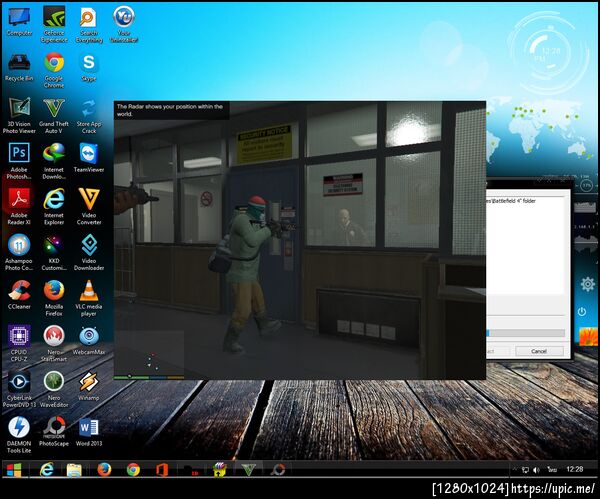Open the Office taskbar icon
Screen dimensions: 600x499
[x=162, y=470]
